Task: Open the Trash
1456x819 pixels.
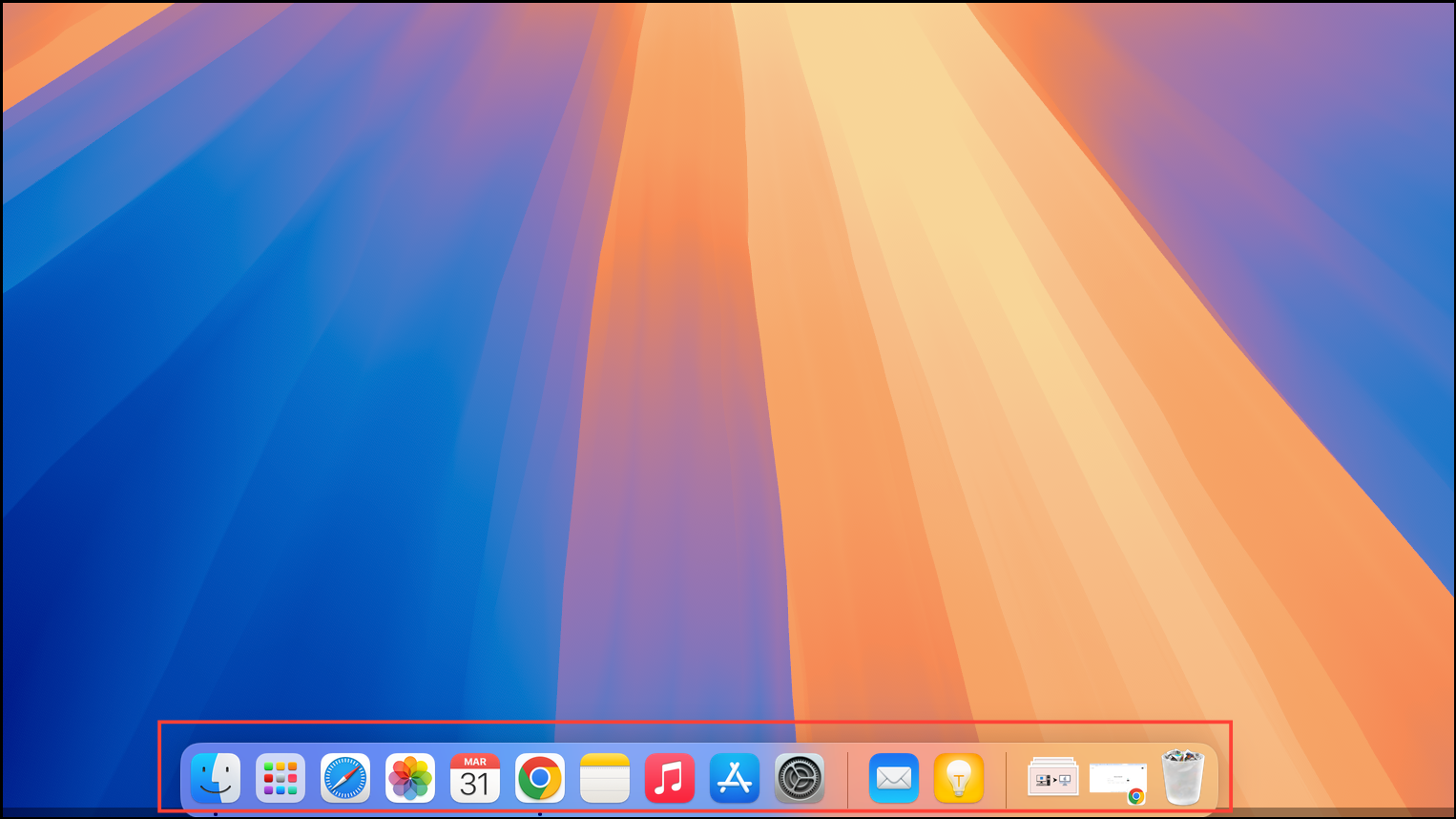Action: coord(1183,777)
